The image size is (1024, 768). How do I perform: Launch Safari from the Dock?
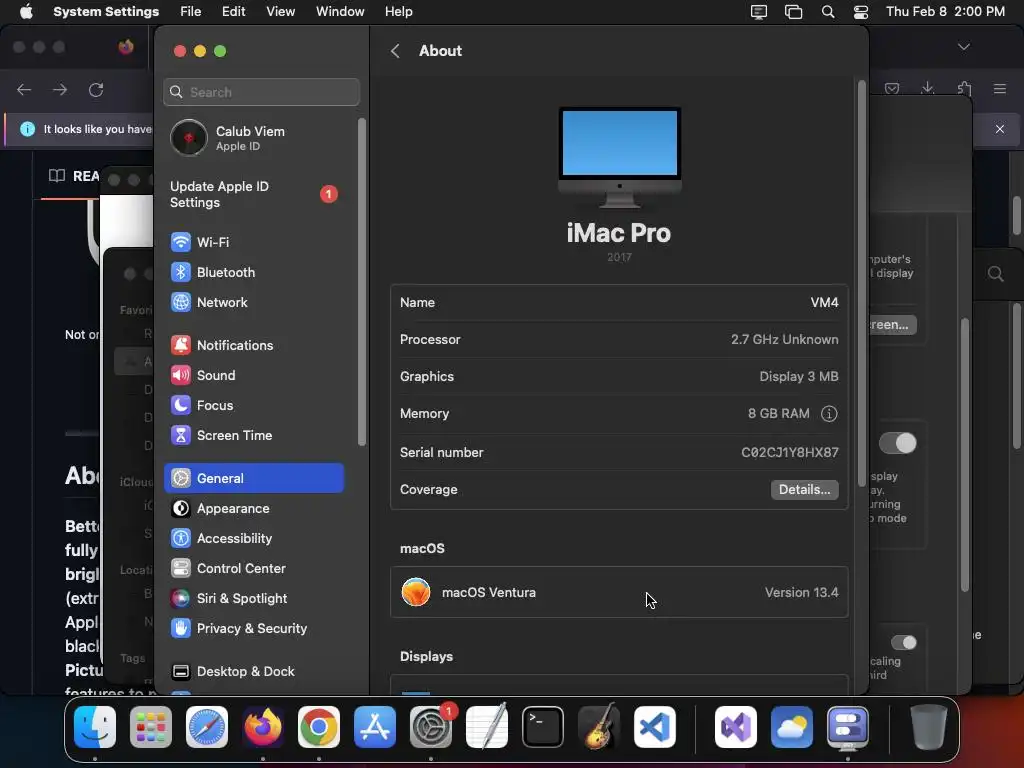pos(207,727)
